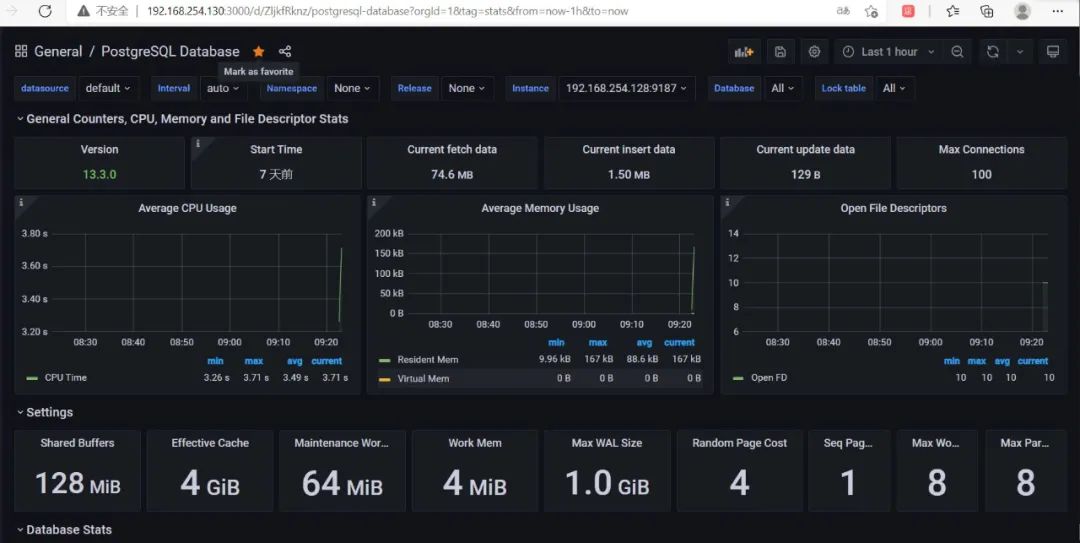Sort CPU legend by max column
The height and width of the screenshot is (543, 1080).
click(x=253, y=361)
